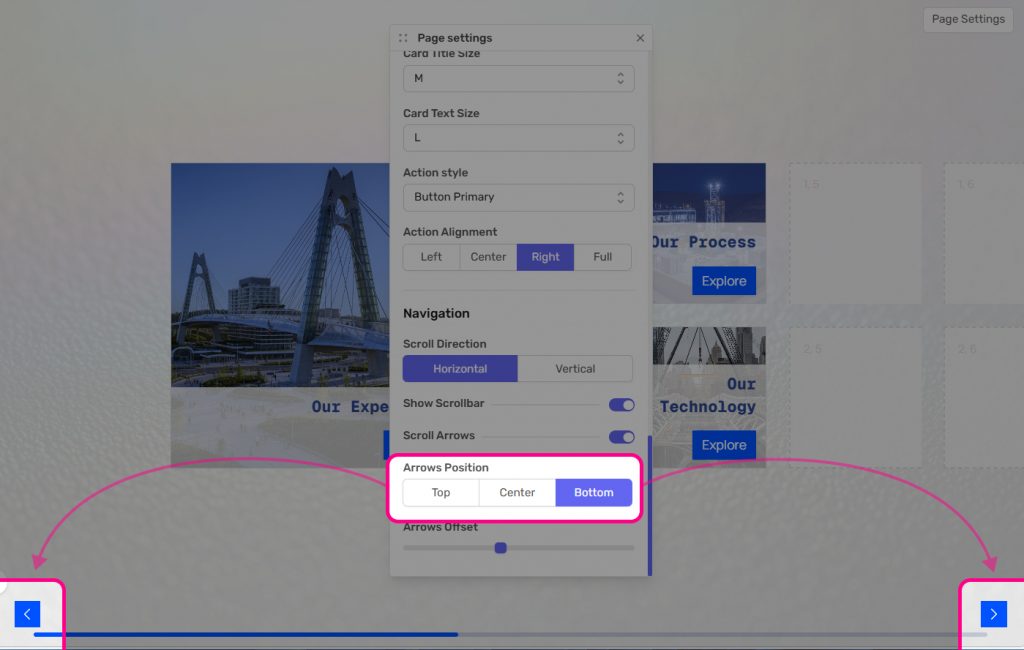This screenshot has width=1024, height=650.
Task: Select Vertical scroll direction
Action: [x=575, y=369]
